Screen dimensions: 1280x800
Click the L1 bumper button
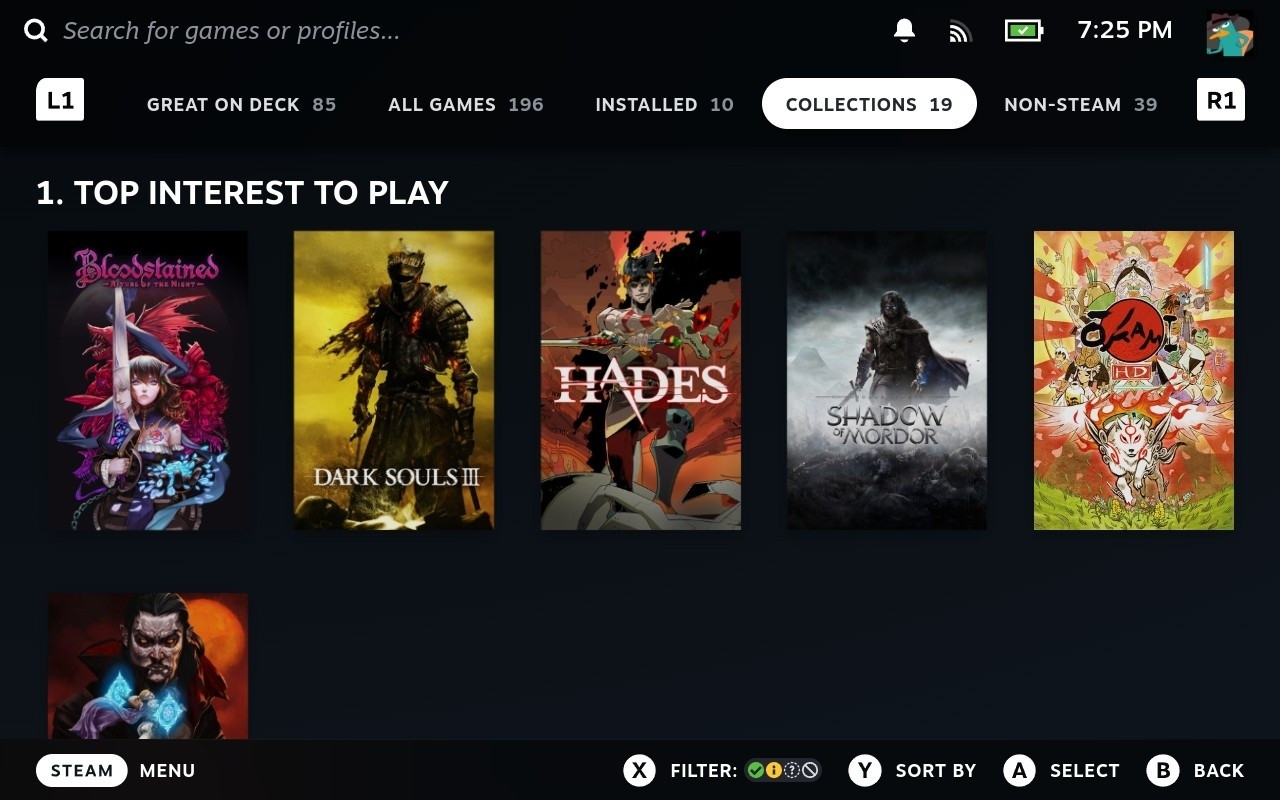[x=60, y=100]
